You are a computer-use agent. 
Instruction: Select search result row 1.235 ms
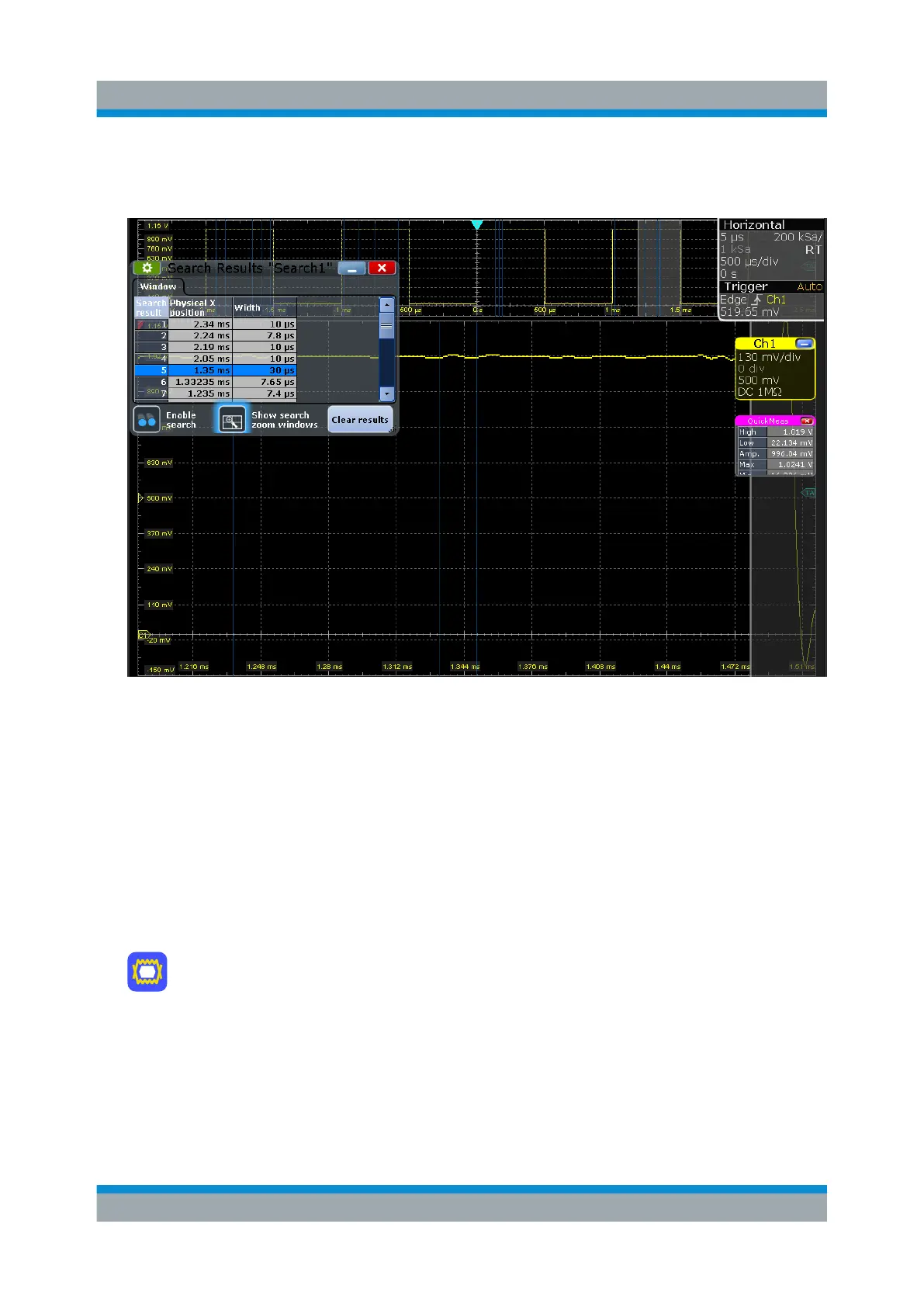pos(216,393)
